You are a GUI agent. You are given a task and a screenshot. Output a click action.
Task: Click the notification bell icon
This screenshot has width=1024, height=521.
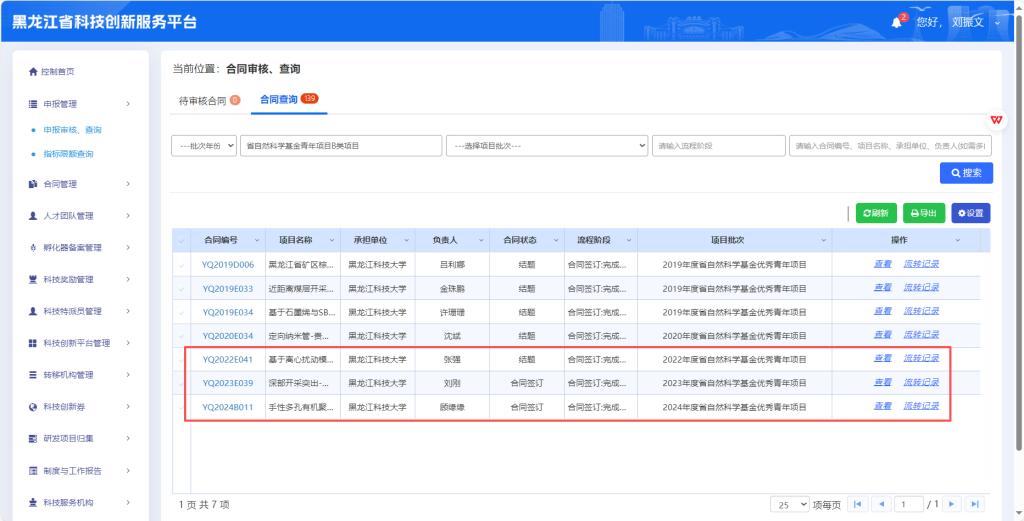click(x=896, y=22)
